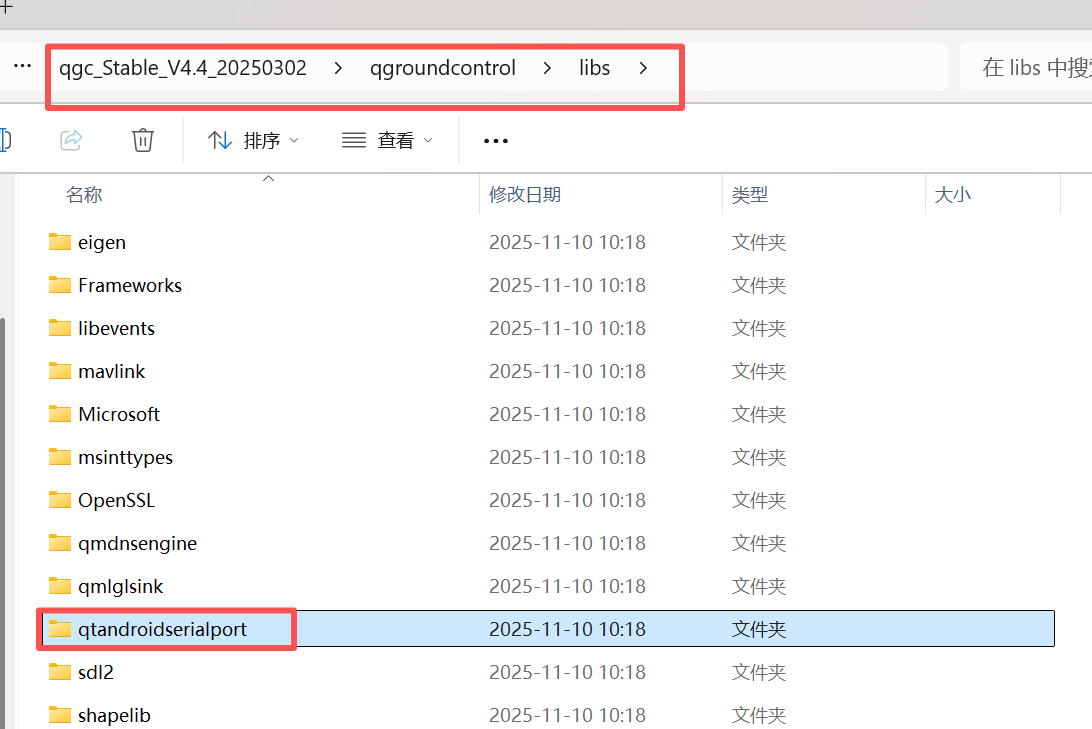Click the msinttypes folder name
The height and width of the screenshot is (729, 1092).
click(x=125, y=457)
